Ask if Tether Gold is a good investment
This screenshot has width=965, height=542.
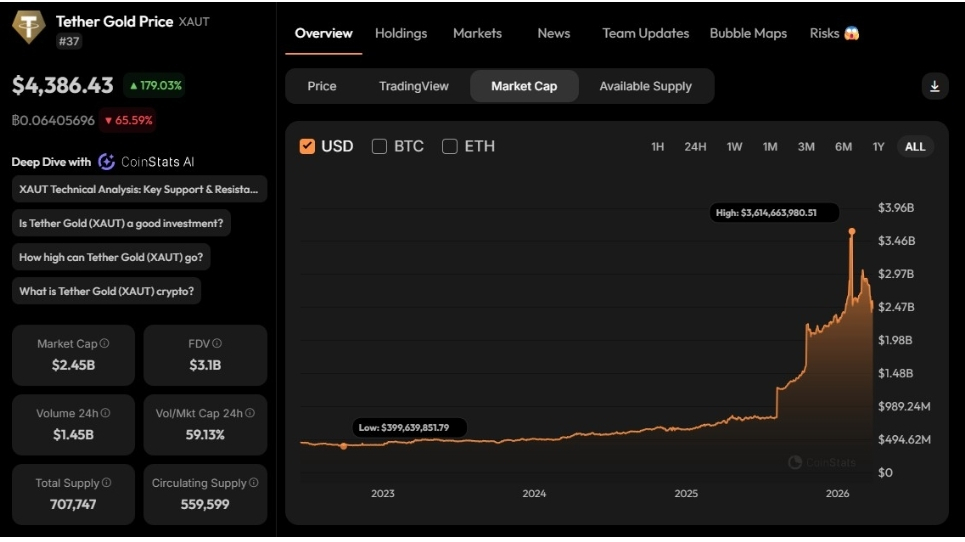pos(121,223)
